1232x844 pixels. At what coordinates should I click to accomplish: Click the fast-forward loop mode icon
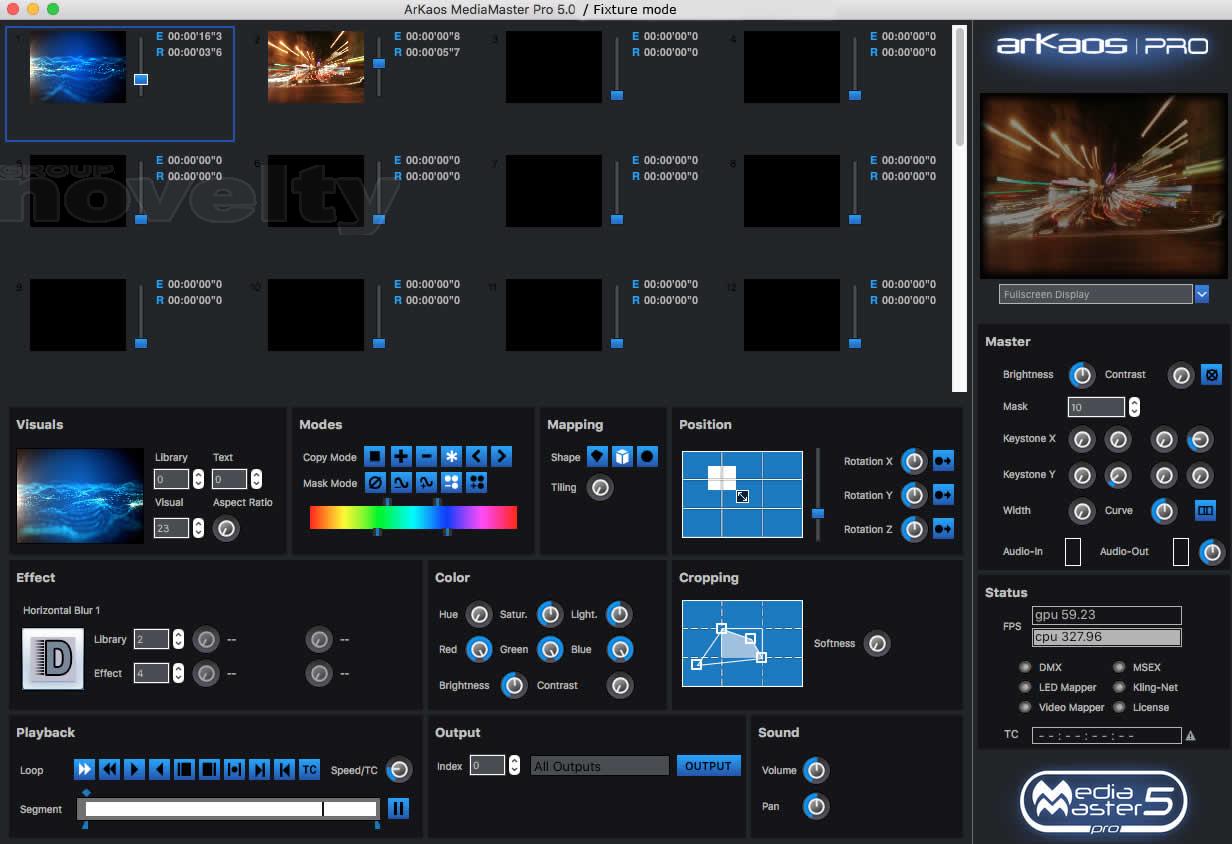pyautogui.click(x=85, y=769)
